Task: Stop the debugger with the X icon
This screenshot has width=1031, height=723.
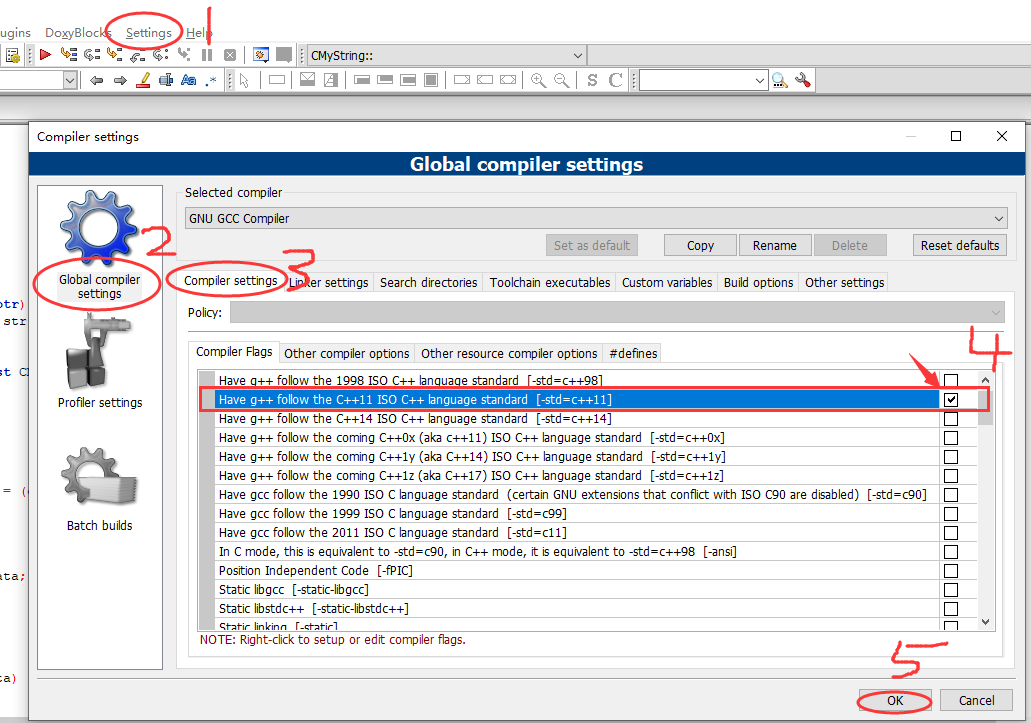Action: (x=232, y=54)
